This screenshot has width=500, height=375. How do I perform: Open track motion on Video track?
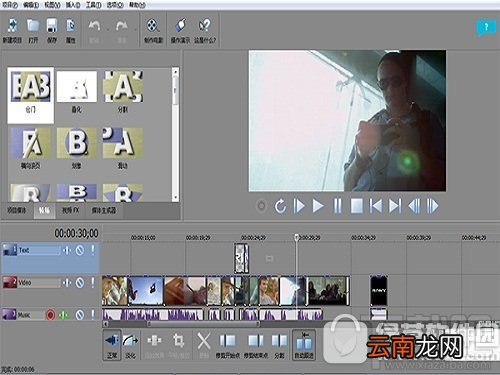point(67,283)
